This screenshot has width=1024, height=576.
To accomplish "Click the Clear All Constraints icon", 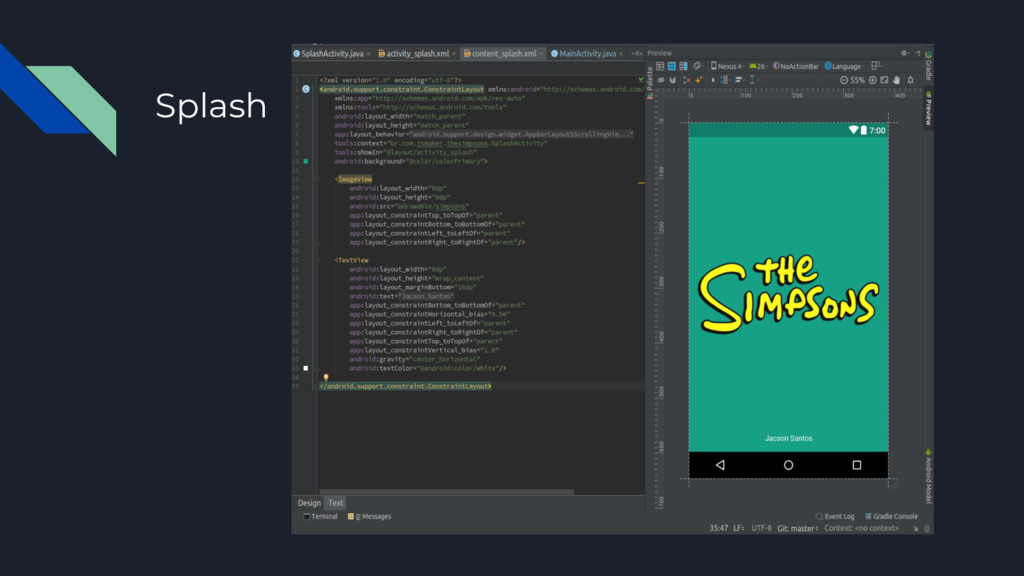I will pyautogui.click(x=686, y=80).
